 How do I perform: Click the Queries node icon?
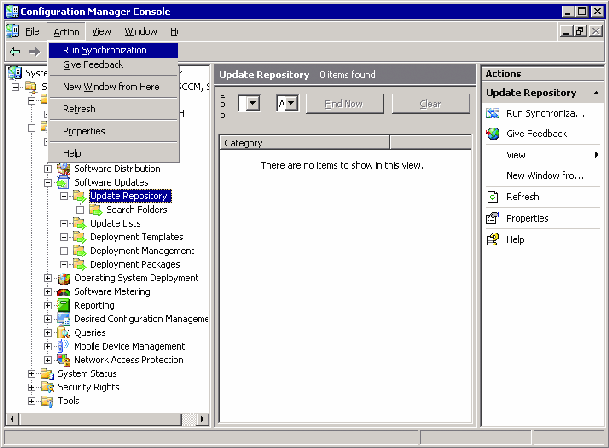point(63,333)
